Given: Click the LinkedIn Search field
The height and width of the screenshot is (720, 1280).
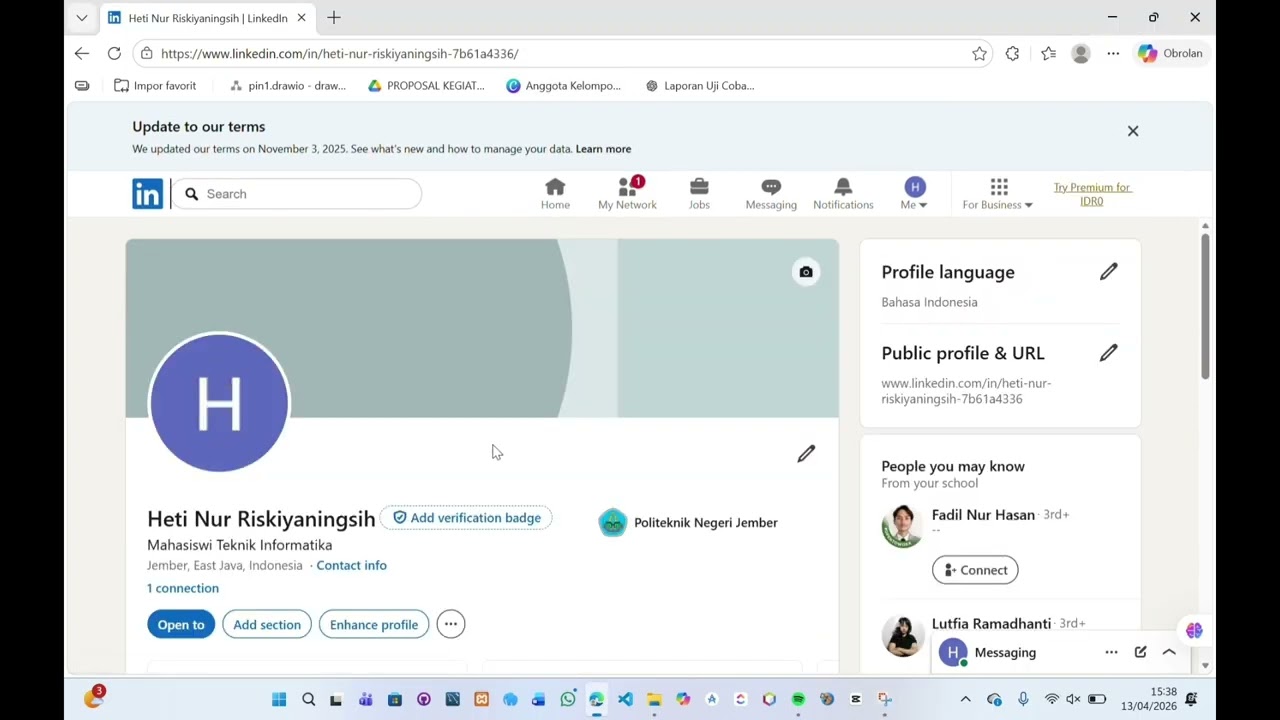Looking at the screenshot, I should pyautogui.click(x=297, y=194).
